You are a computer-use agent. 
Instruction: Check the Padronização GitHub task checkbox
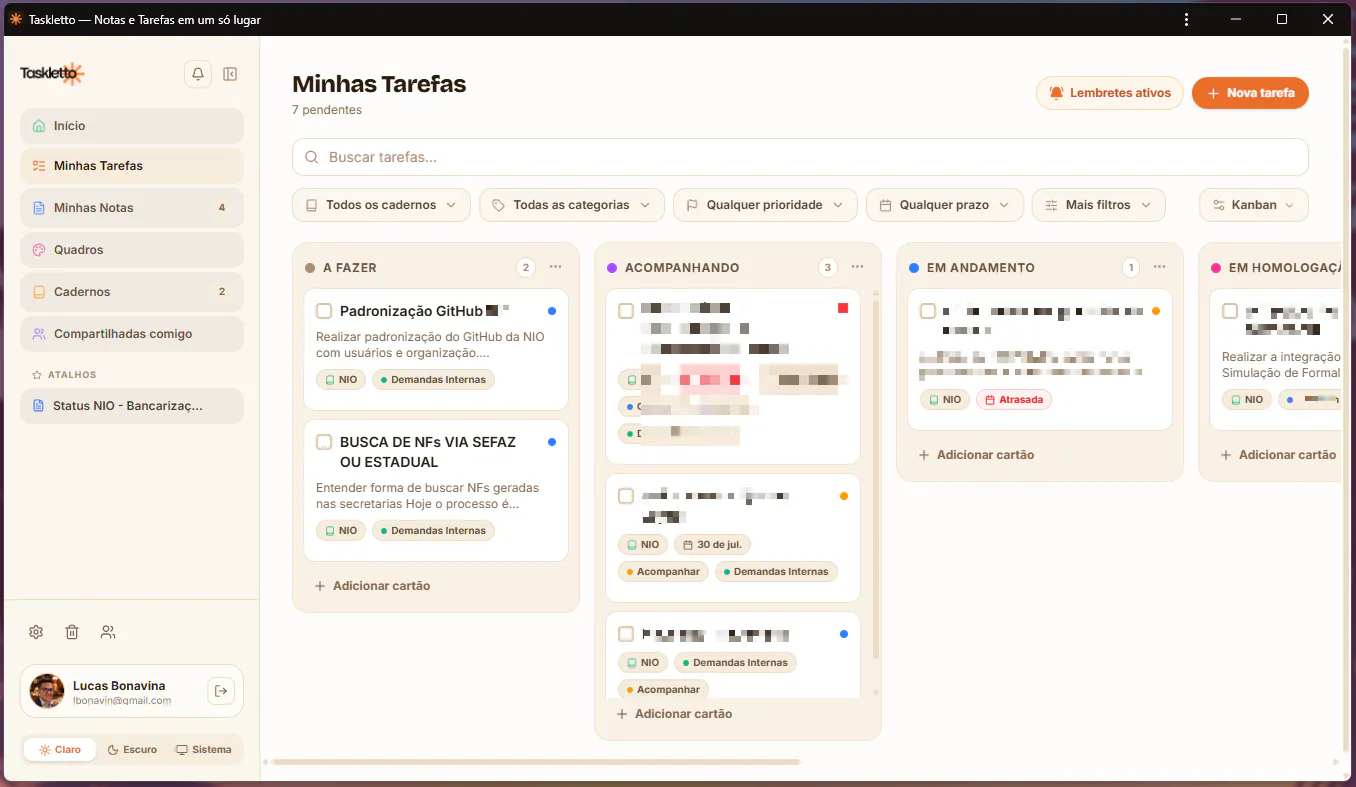[324, 311]
